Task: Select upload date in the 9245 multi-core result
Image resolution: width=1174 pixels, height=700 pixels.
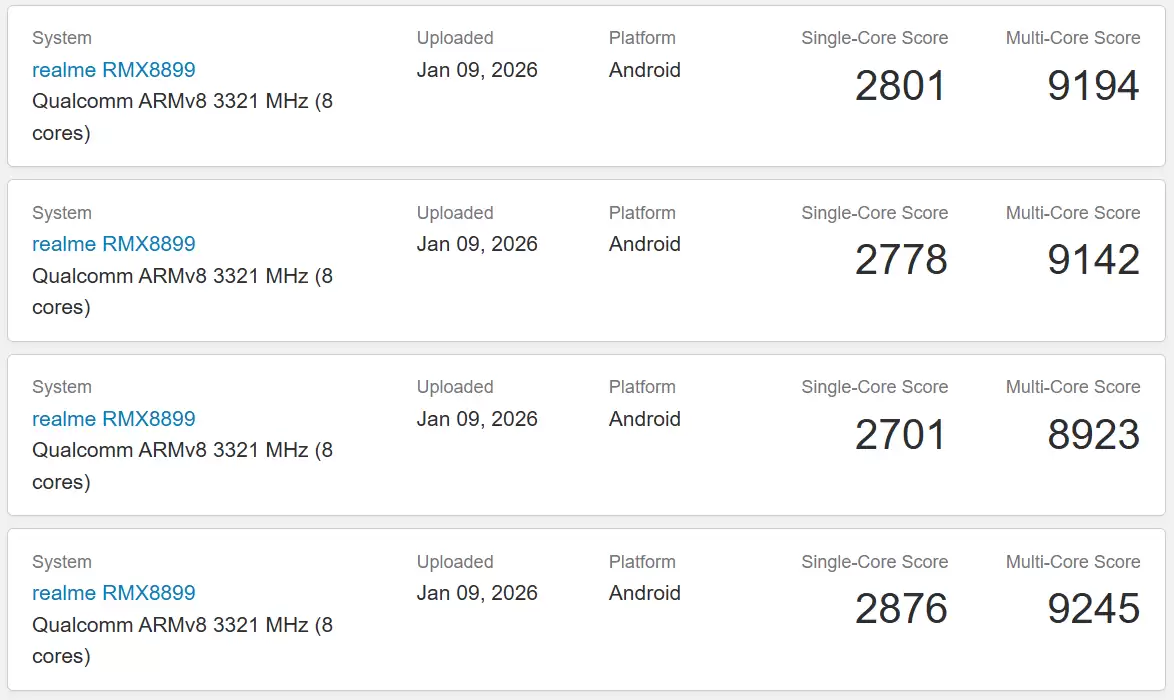Action: click(477, 593)
